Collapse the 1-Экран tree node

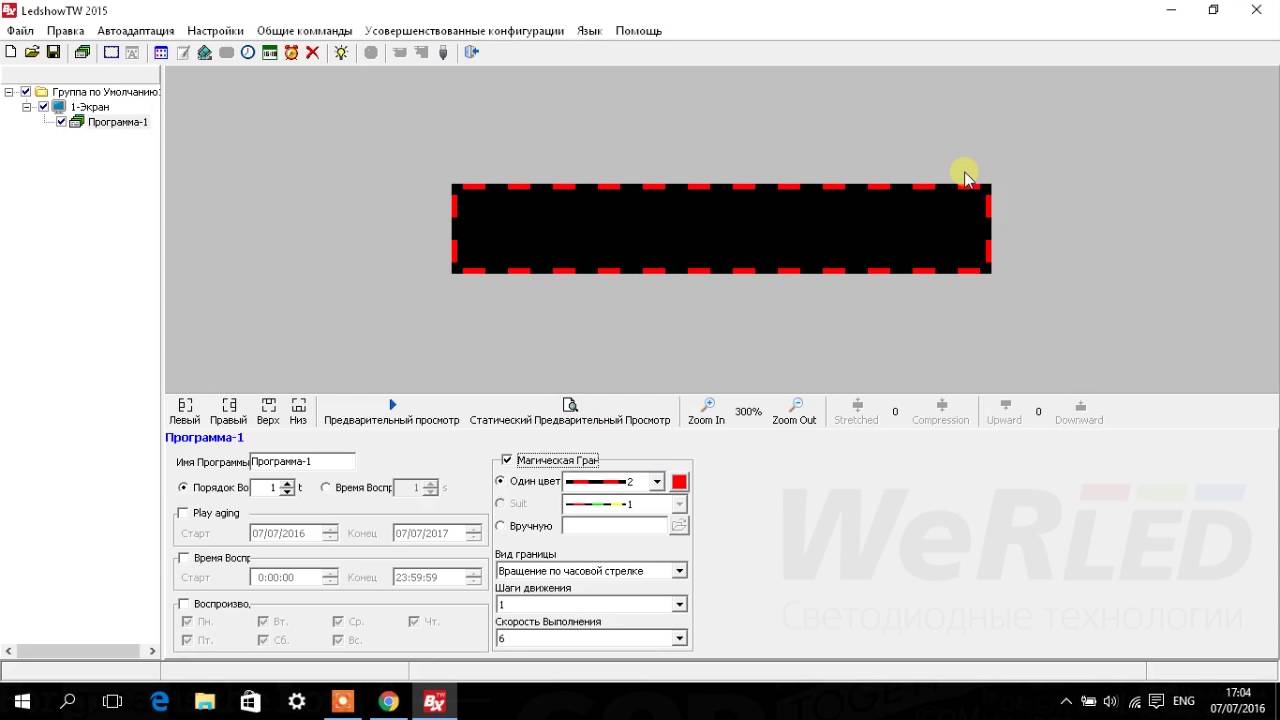(x=27, y=107)
